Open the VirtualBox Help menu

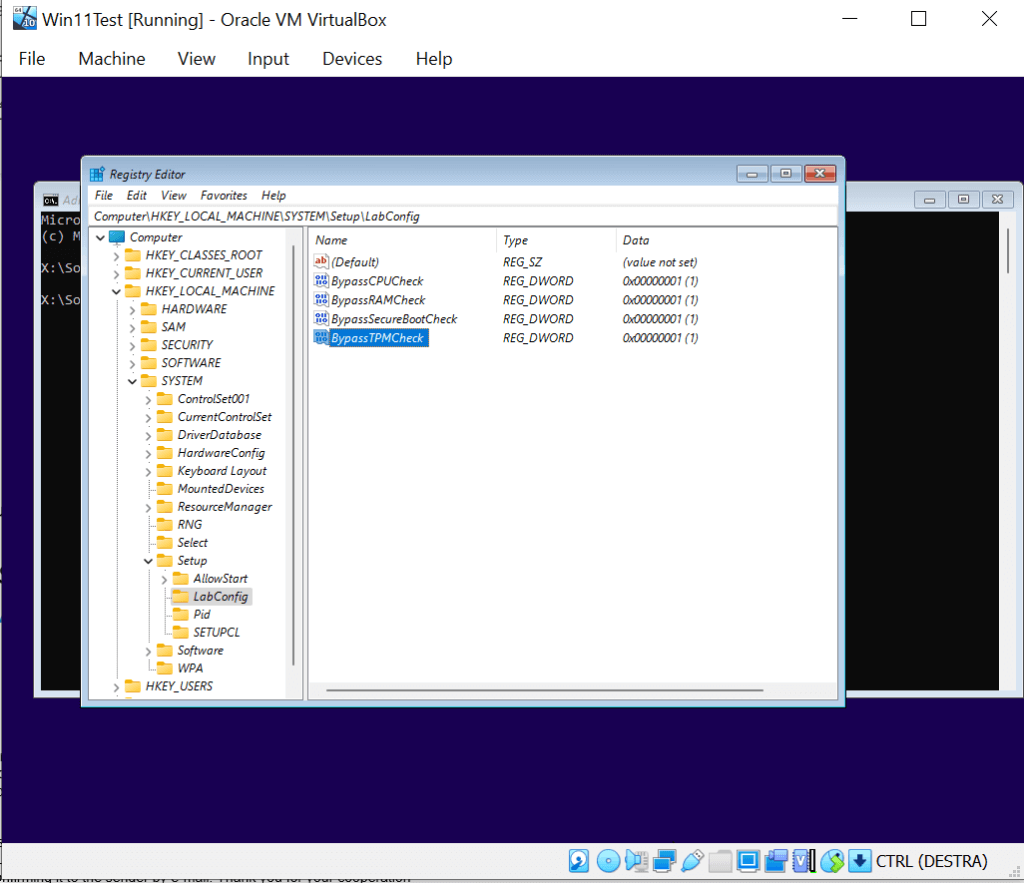click(434, 59)
